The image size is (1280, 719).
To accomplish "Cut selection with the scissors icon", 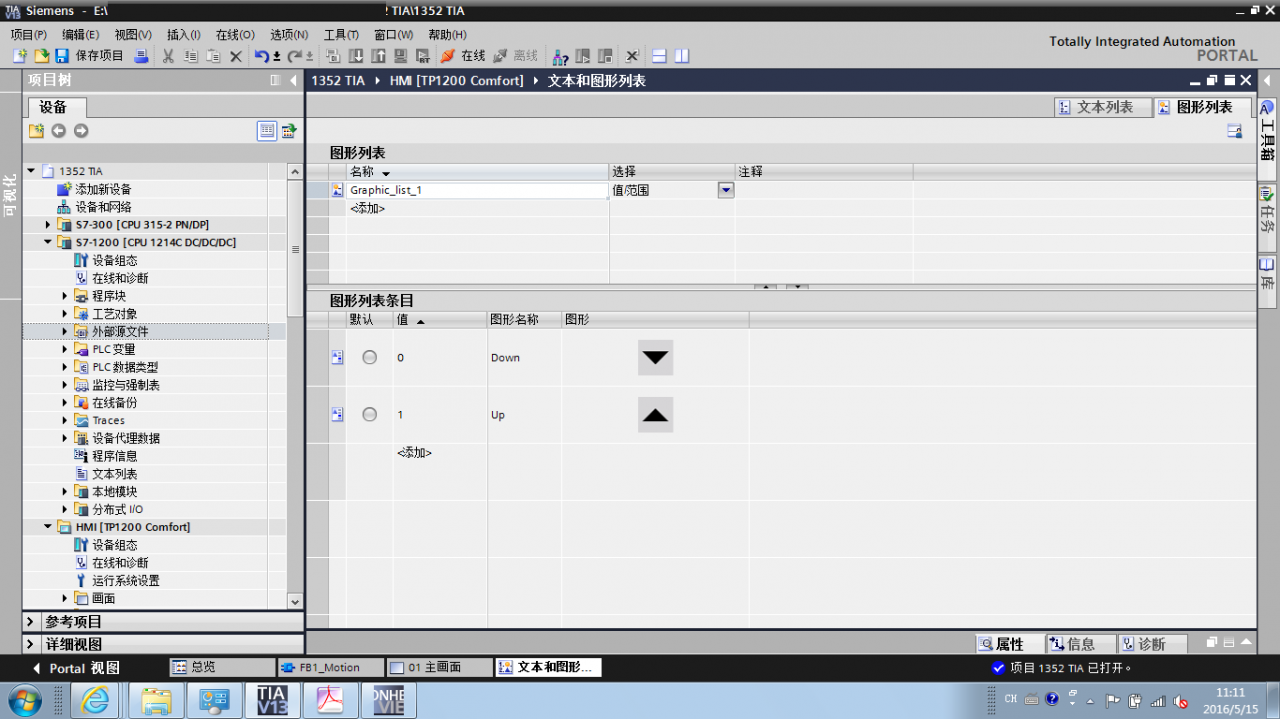I will pyautogui.click(x=168, y=56).
